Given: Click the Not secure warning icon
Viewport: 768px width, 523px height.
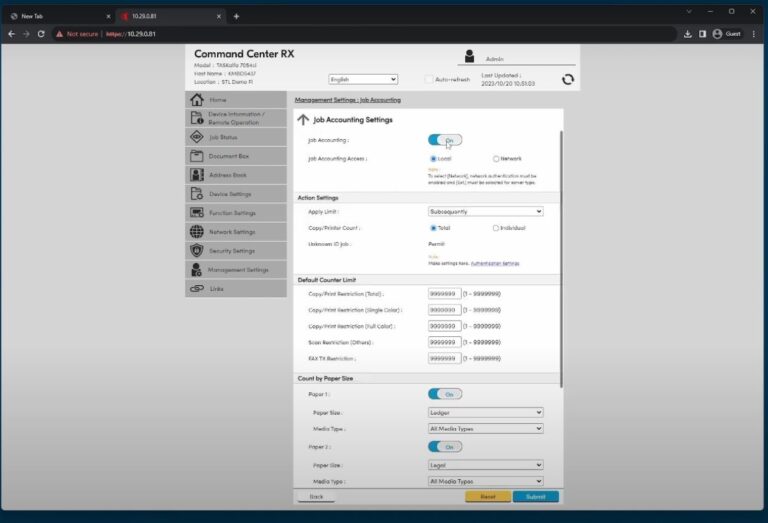Looking at the screenshot, I should 59,34.
